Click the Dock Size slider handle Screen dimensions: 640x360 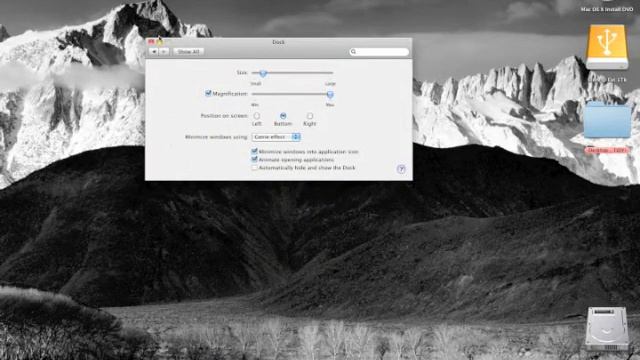coord(263,73)
